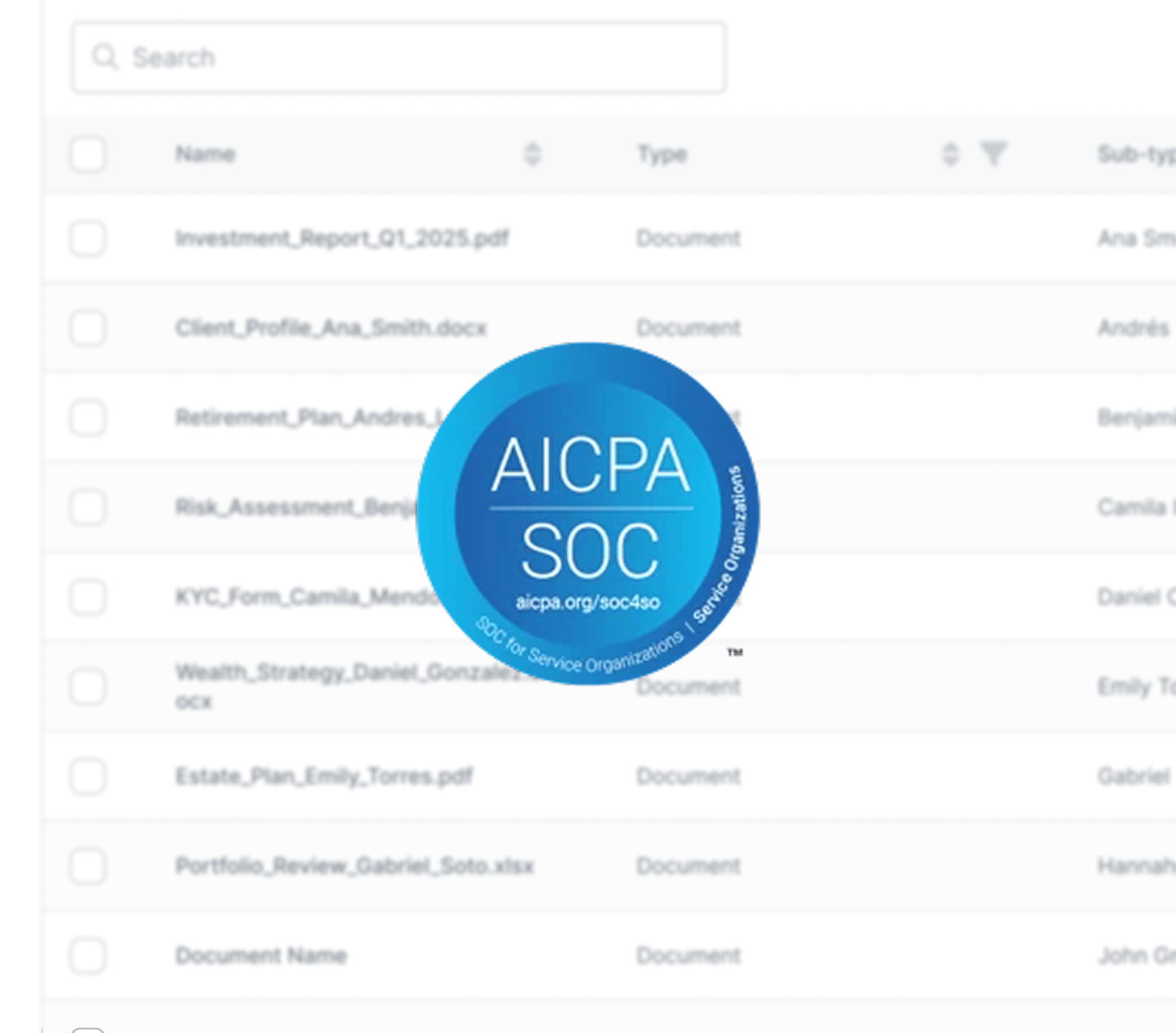Check the Document Name row checkbox
The width and height of the screenshot is (1176, 1033).
click(x=88, y=956)
